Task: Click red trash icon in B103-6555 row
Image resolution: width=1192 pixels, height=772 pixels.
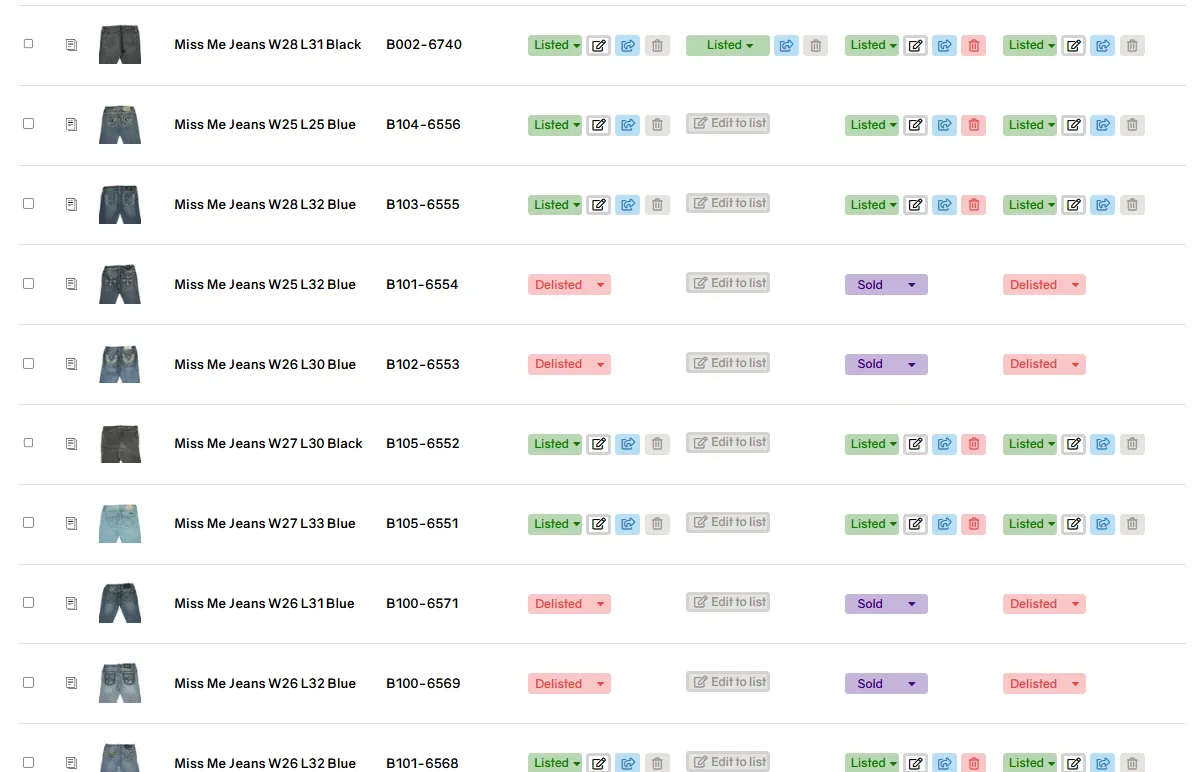Action: 974,204
